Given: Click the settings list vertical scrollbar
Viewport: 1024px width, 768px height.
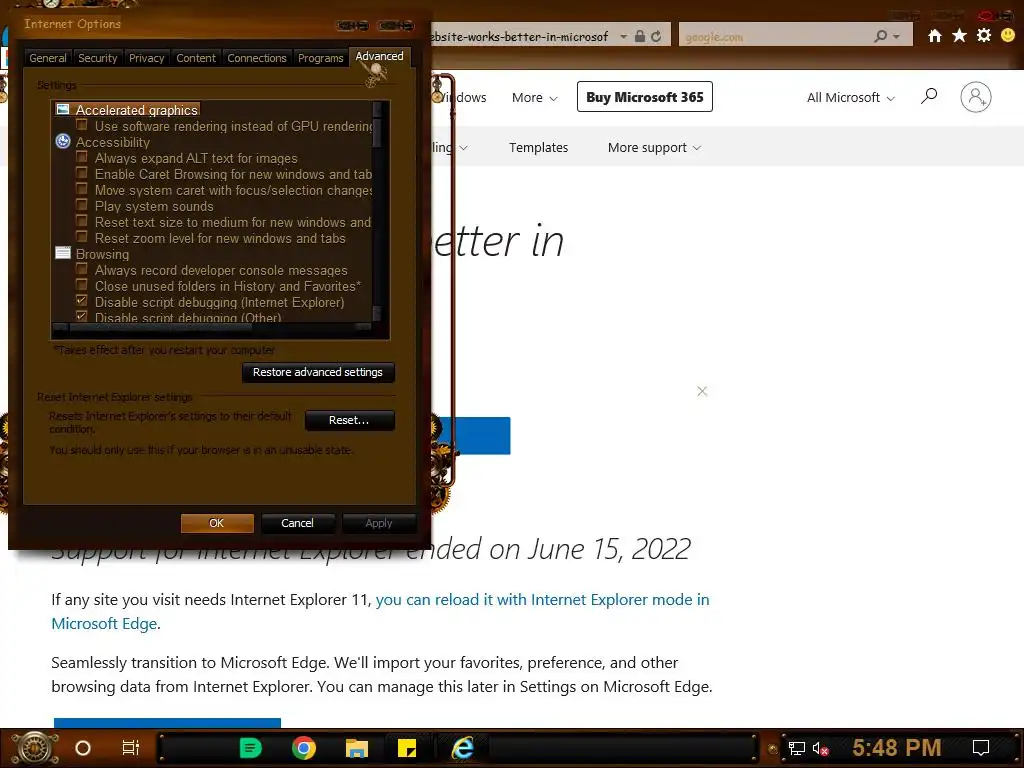Looking at the screenshot, I should pos(377,210).
